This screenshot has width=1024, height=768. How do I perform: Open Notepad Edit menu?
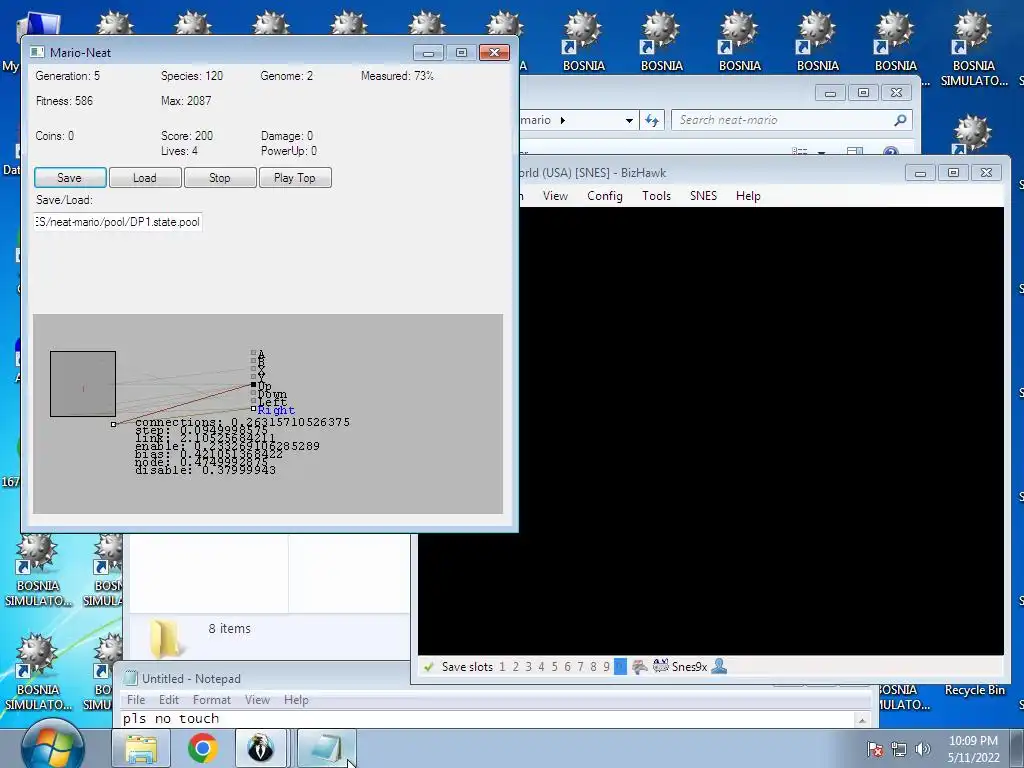[x=168, y=699]
